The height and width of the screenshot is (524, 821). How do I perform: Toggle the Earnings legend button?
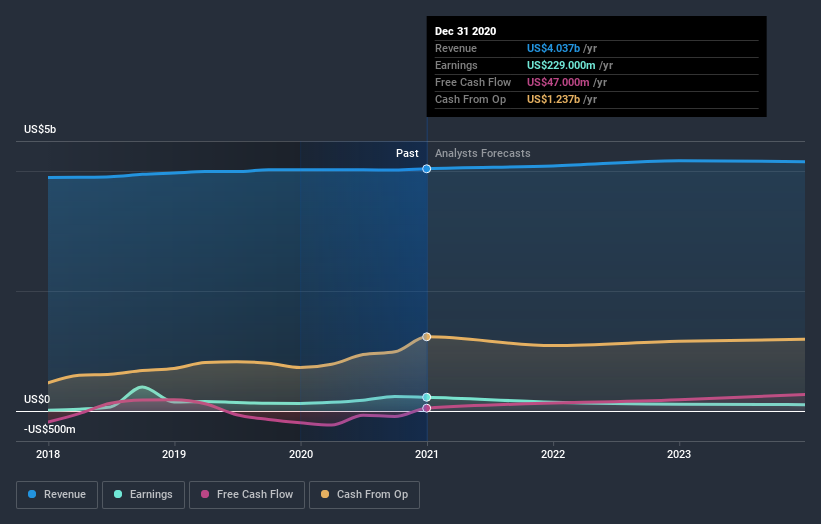click(143, 495)
